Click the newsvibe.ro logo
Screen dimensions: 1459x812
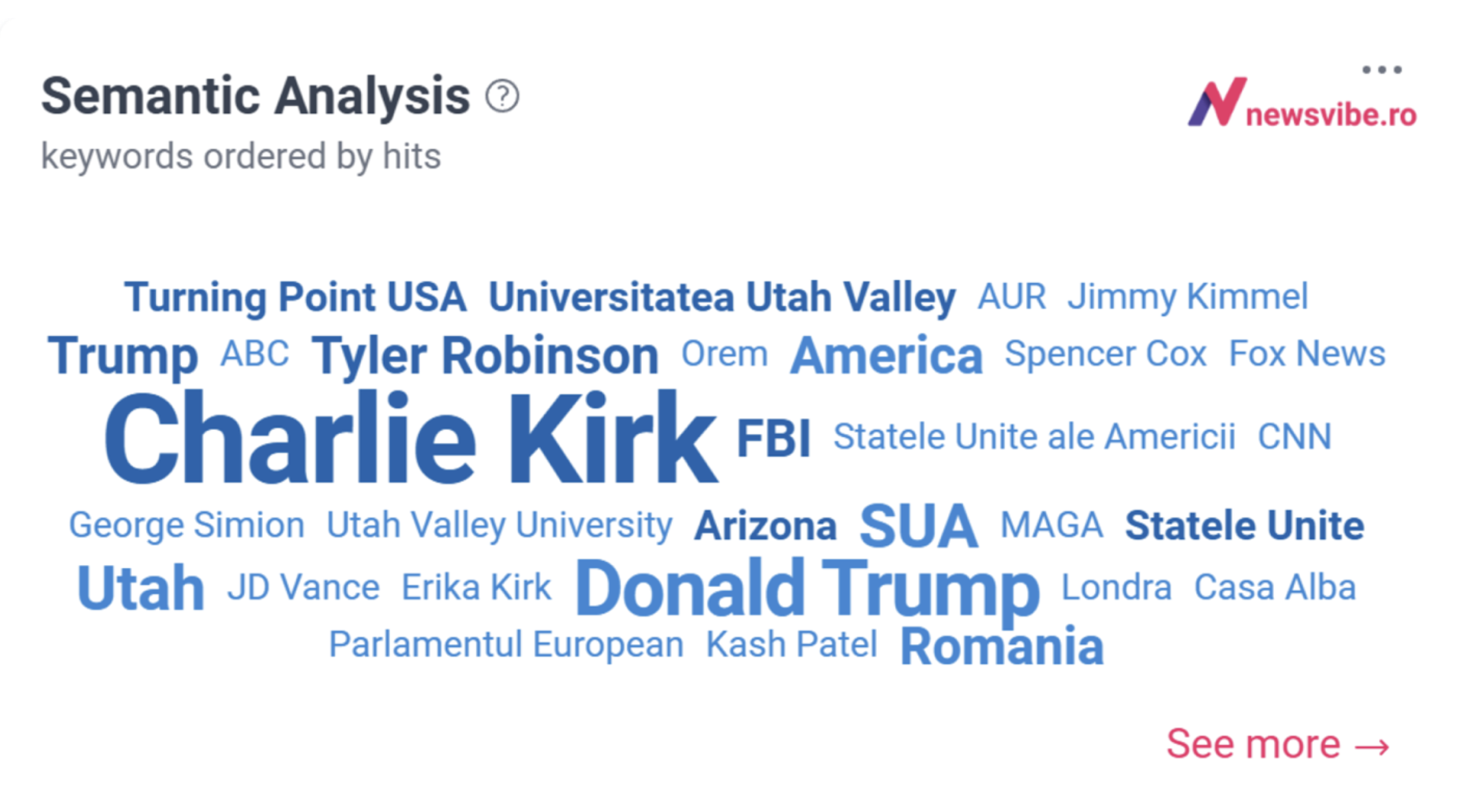tap(1302, 103)
